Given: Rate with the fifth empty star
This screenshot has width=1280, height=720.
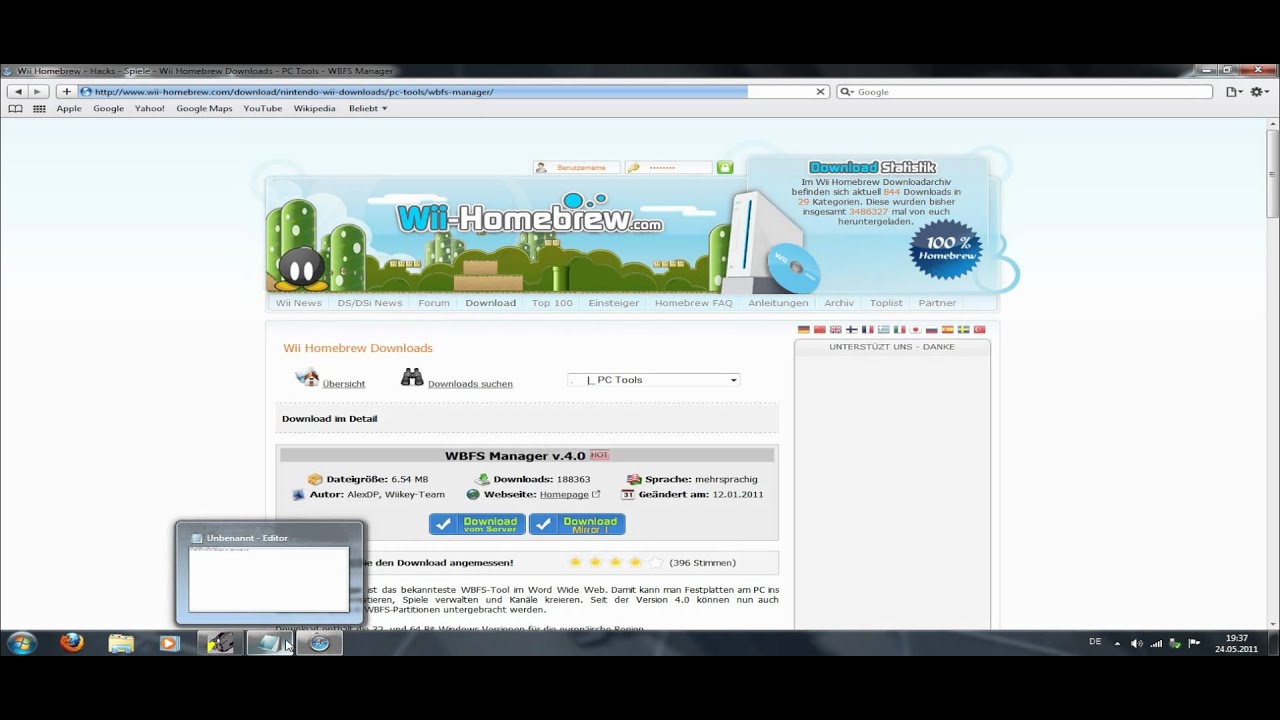Looking at the screenshot, I should 655,562.
